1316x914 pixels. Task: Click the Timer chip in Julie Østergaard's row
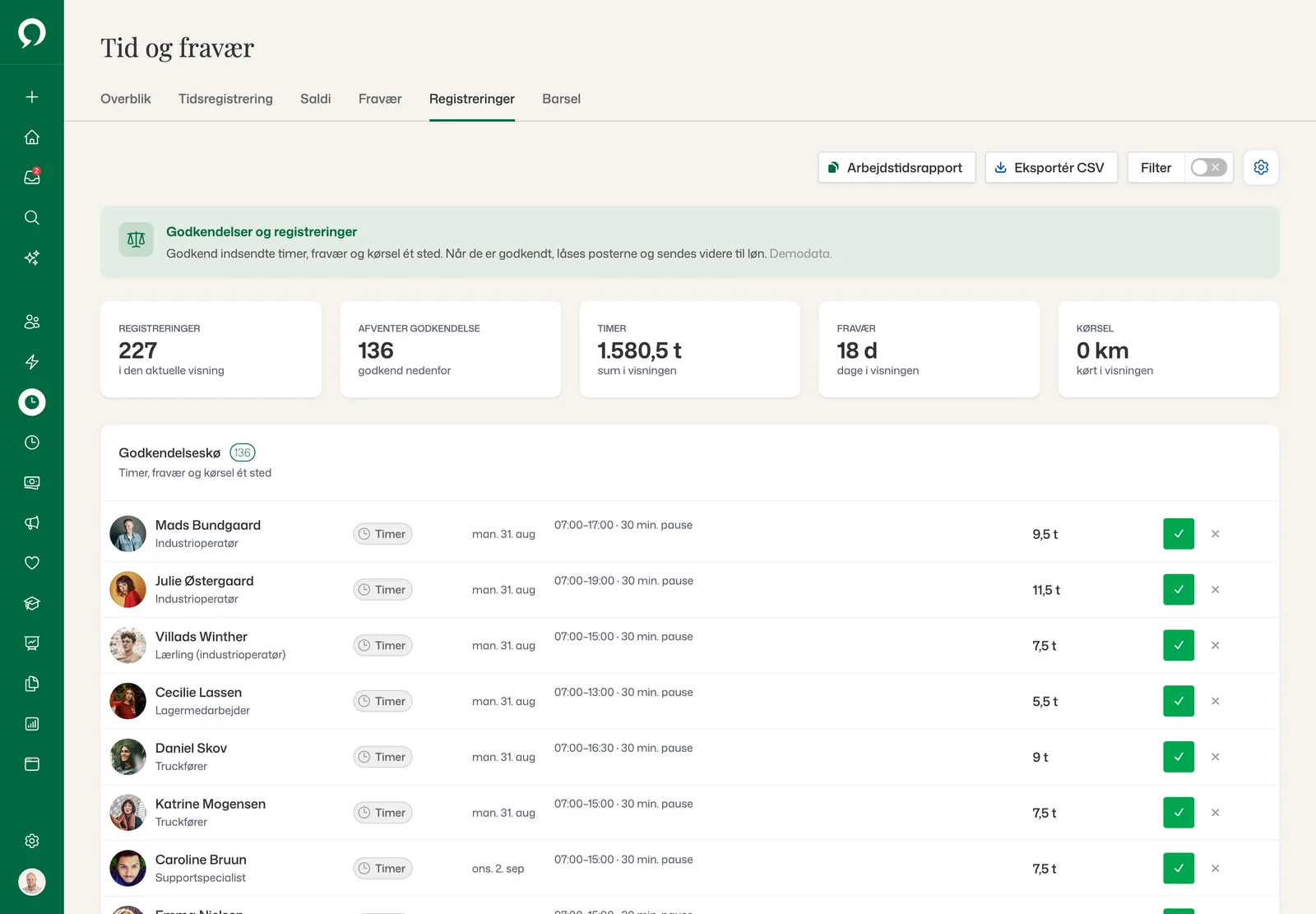pyautogui.click(x=382, y=590)
